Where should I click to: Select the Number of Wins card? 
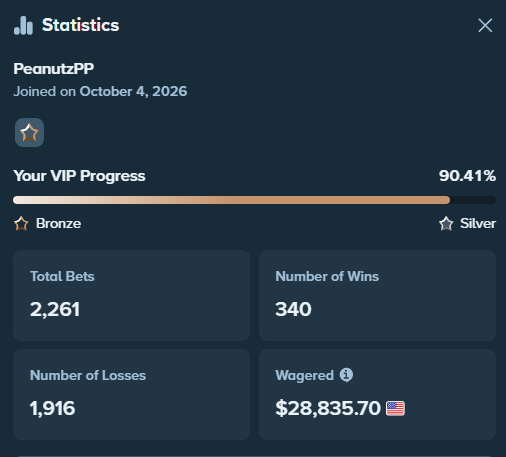pyautogui.click(x=377, y=295)
